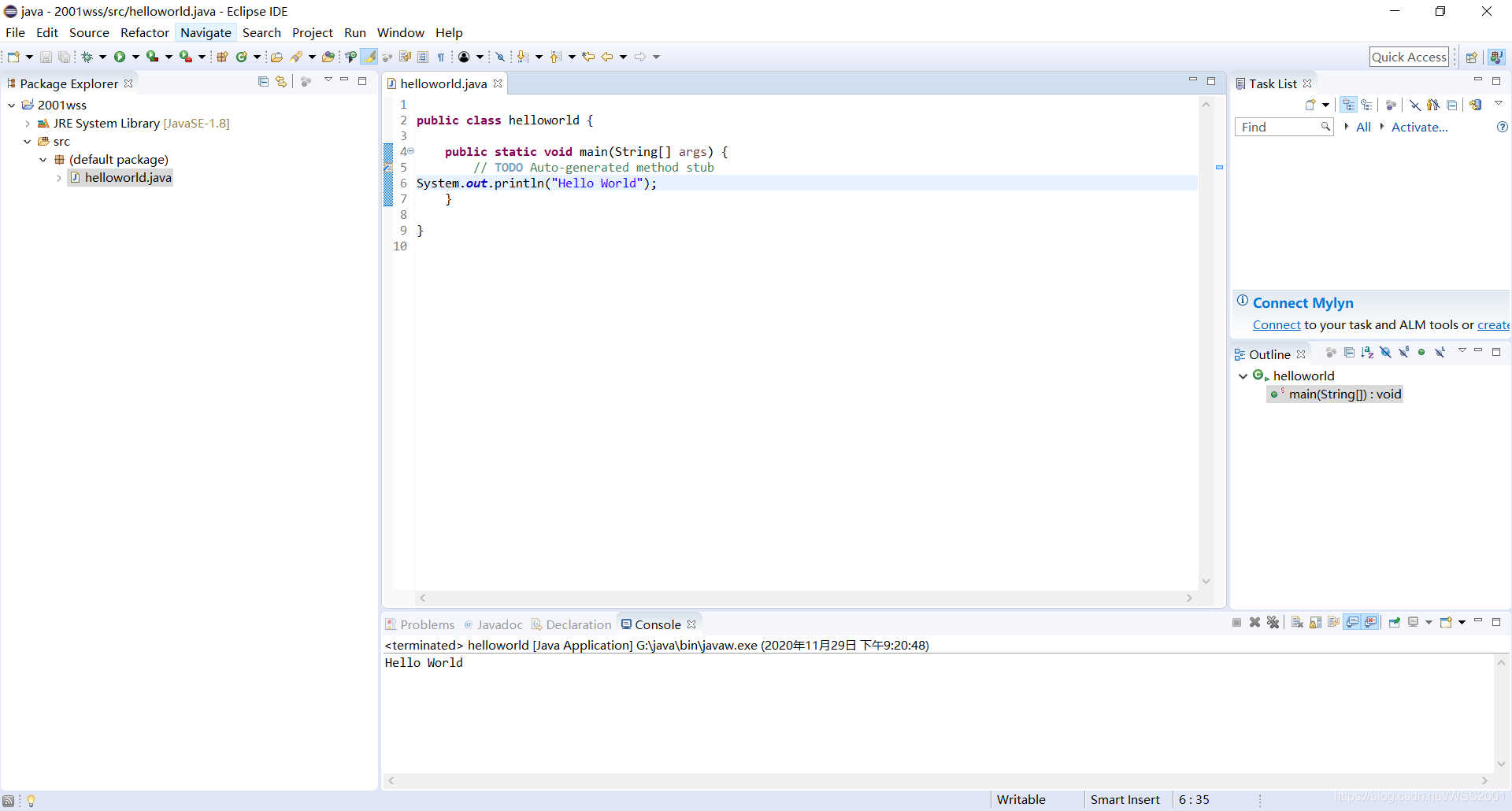Click the Remove Launch X icon
The height and width of the screenshot is (811, 1512).
click(1254, 622)
